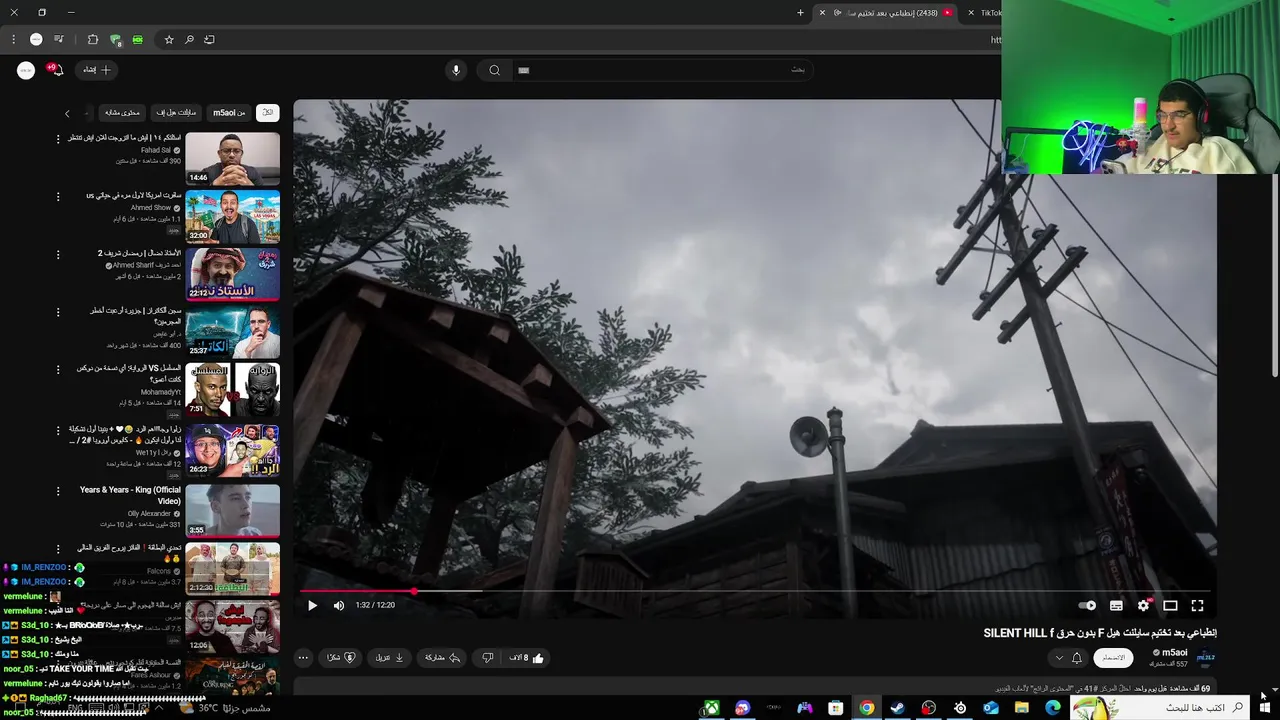
Task: Open Ahmed Show Las Vegas video thumbnail
Action: (232, 216)
